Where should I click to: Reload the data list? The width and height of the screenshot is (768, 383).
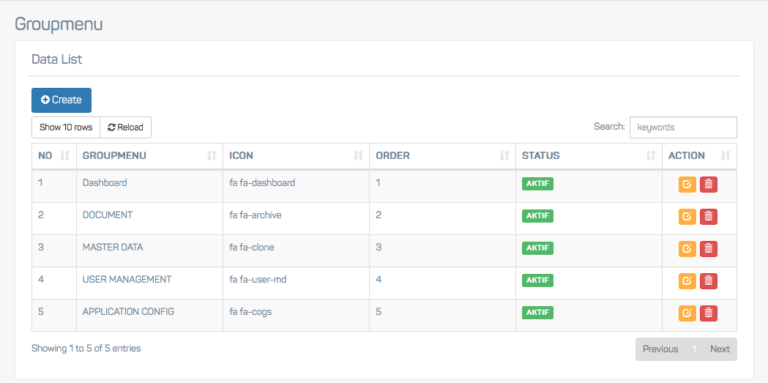click(x=125, y=127)
